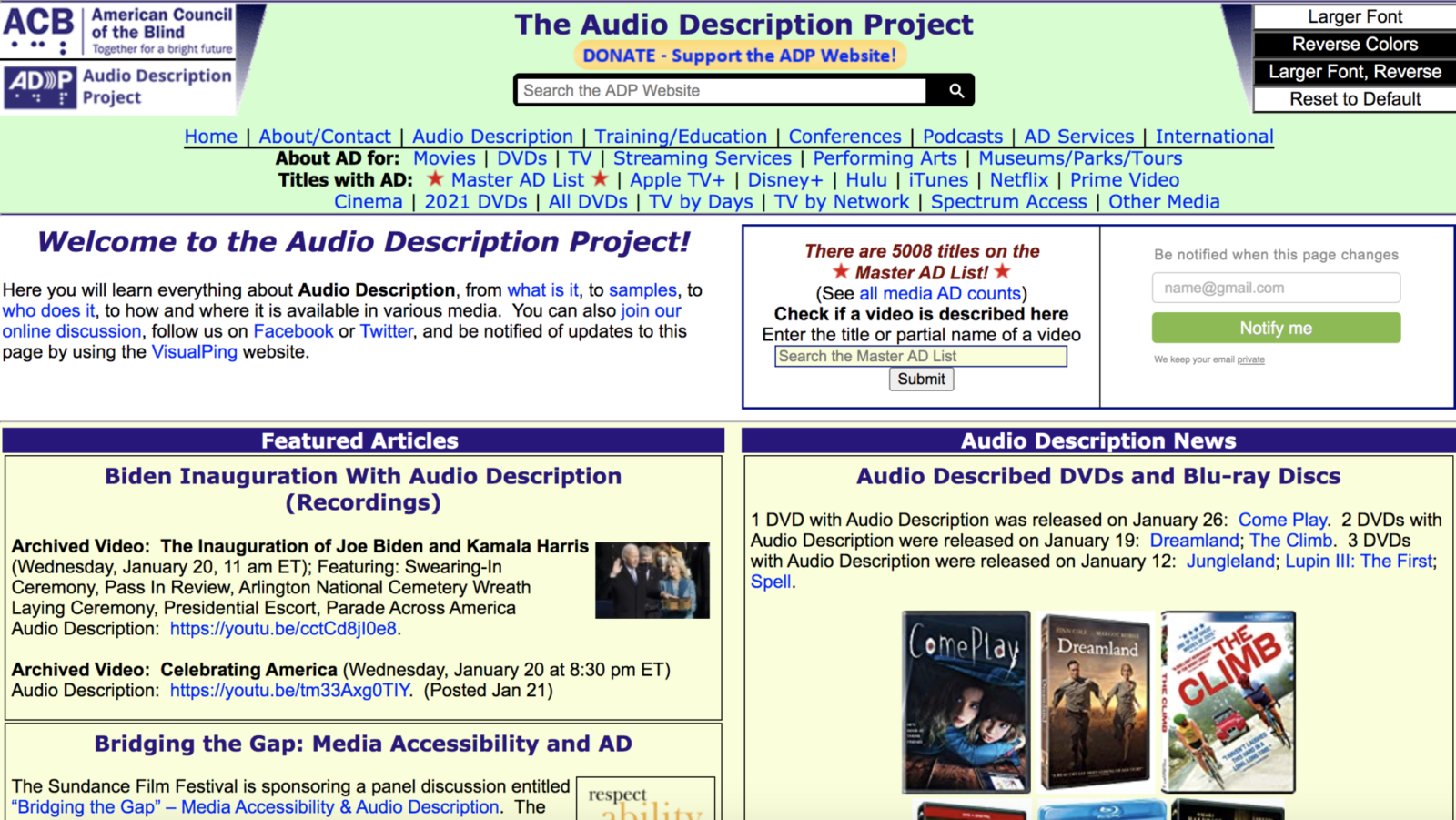The image size is (1456, 820).
Task: Go to About AD for TV
Action: click(x=580, y=158)
